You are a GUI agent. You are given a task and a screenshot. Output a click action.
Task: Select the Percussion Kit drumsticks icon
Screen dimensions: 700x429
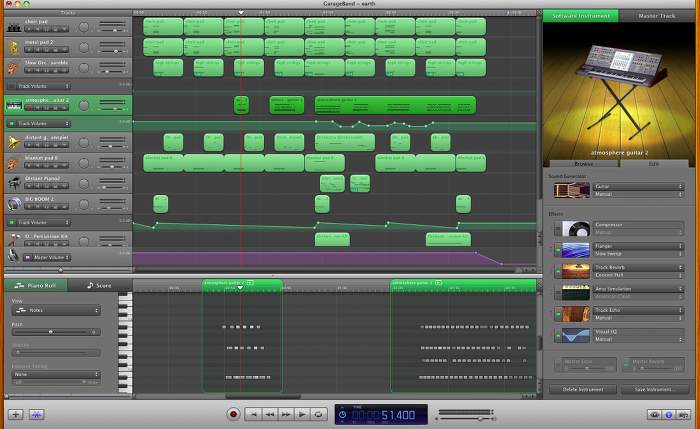tap(14, 240)
